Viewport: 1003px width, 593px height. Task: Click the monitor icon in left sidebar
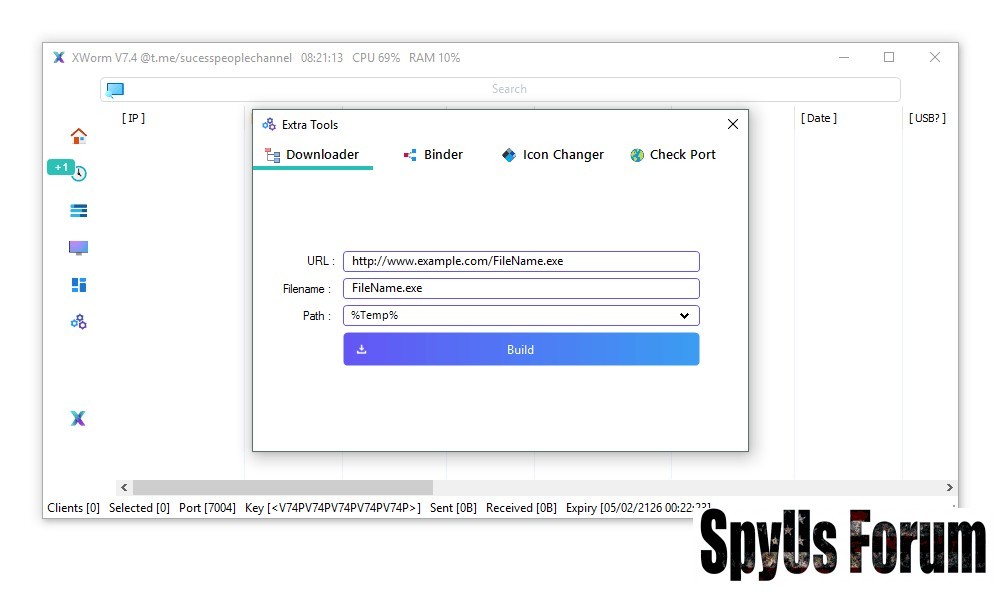point(79,247)
